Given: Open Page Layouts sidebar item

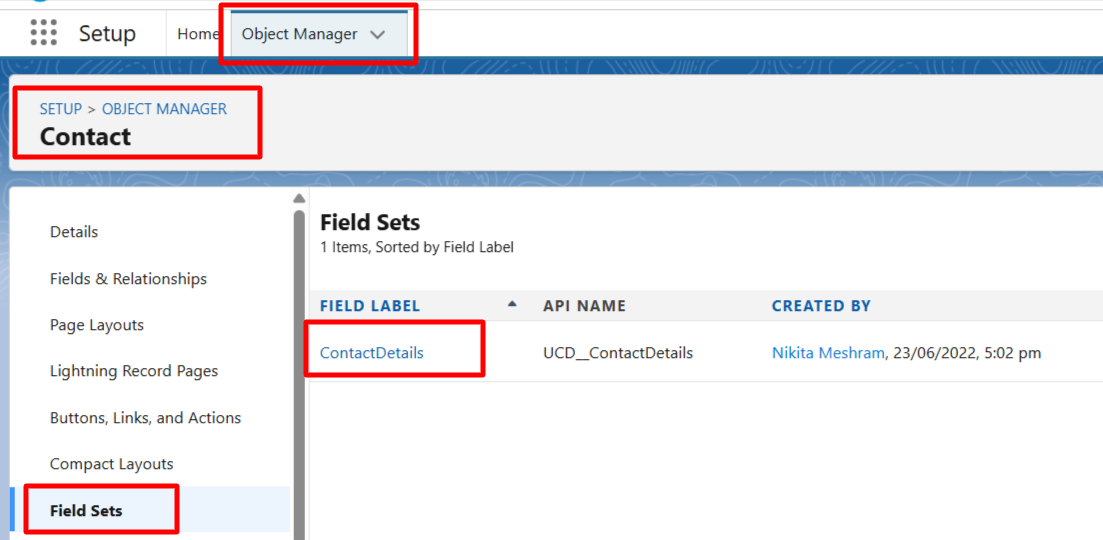Looking at the screenshot, I should click(x=96, y=325).
